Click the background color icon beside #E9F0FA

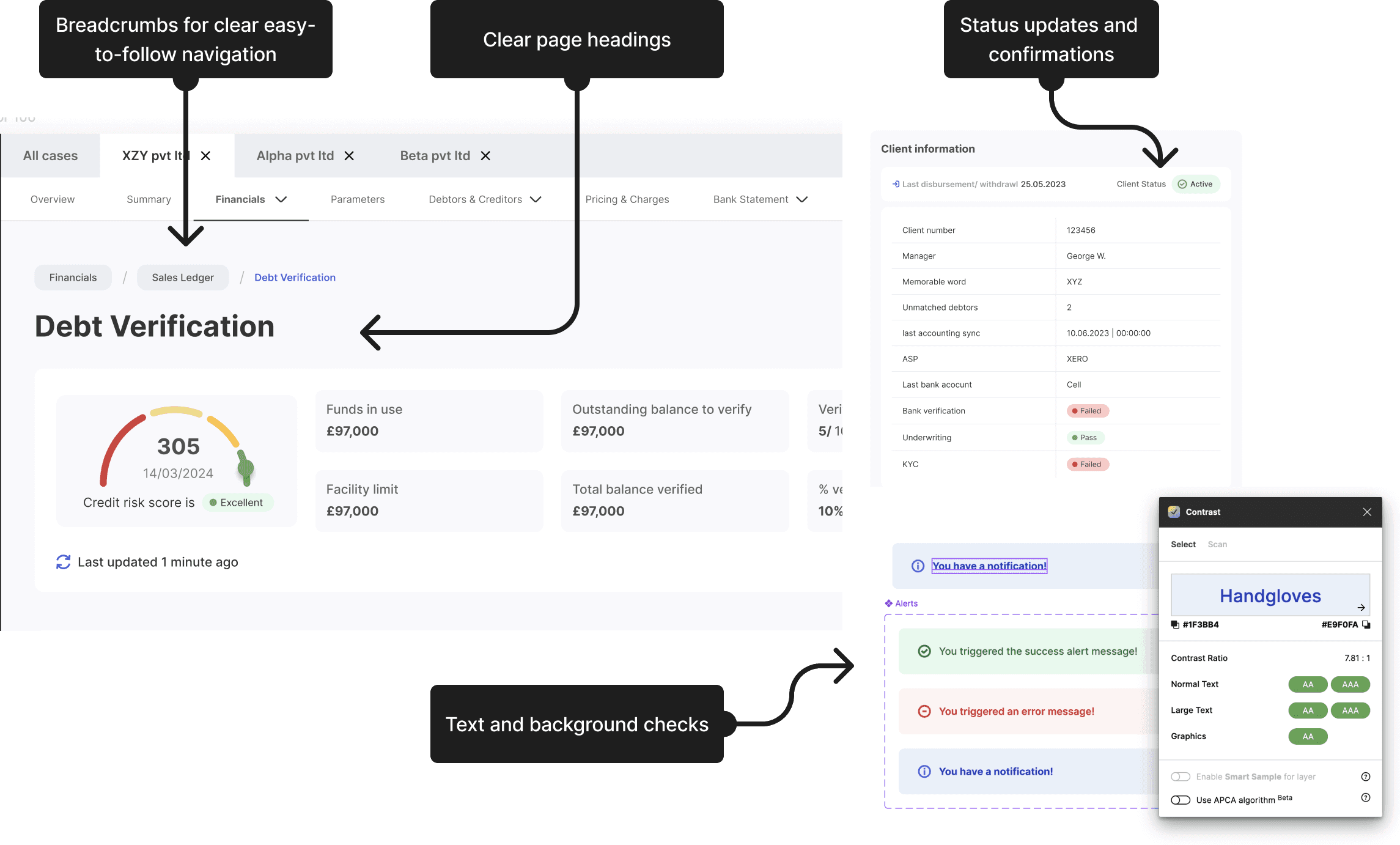(x=1366, y=624)
